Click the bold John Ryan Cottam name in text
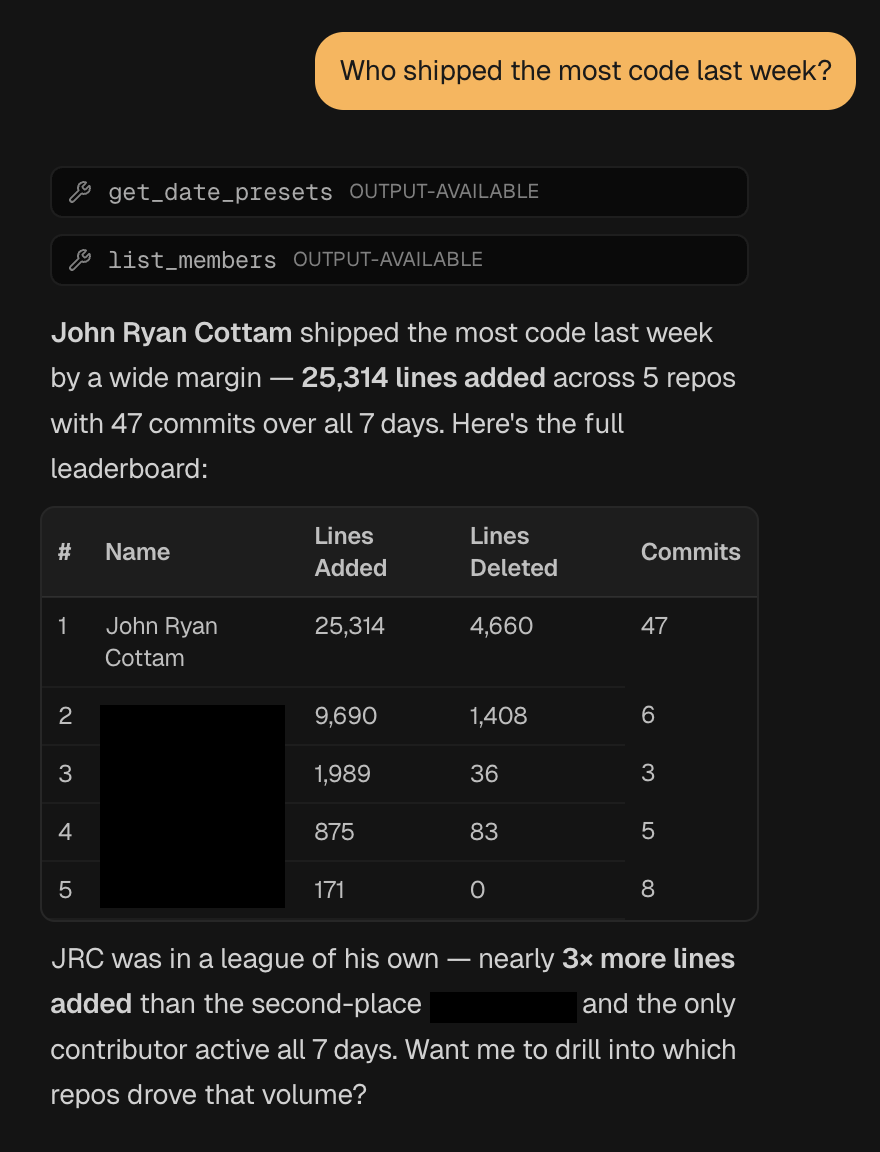 point(170,332)
